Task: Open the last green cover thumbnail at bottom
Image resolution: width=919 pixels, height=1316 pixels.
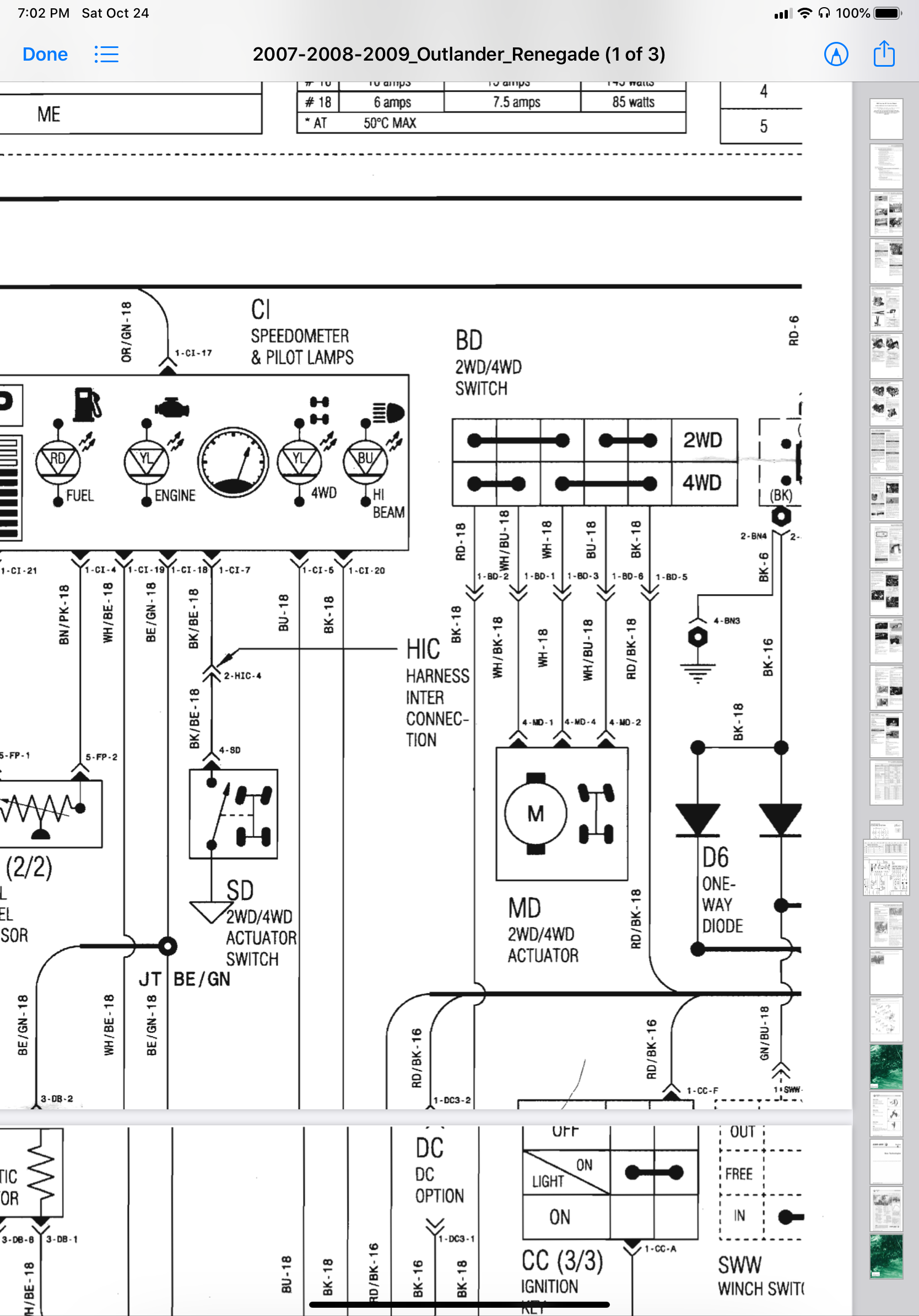Action: click(886, 1256)
